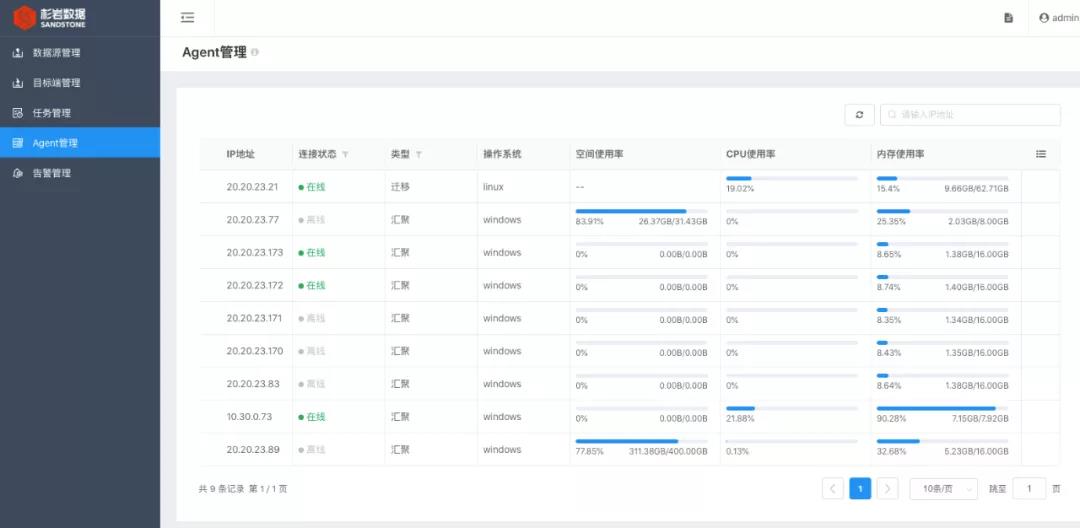This screenshot has height=528, width=1080.
Task: Open the 类型 column filter
Action: [x=418, y=155]
